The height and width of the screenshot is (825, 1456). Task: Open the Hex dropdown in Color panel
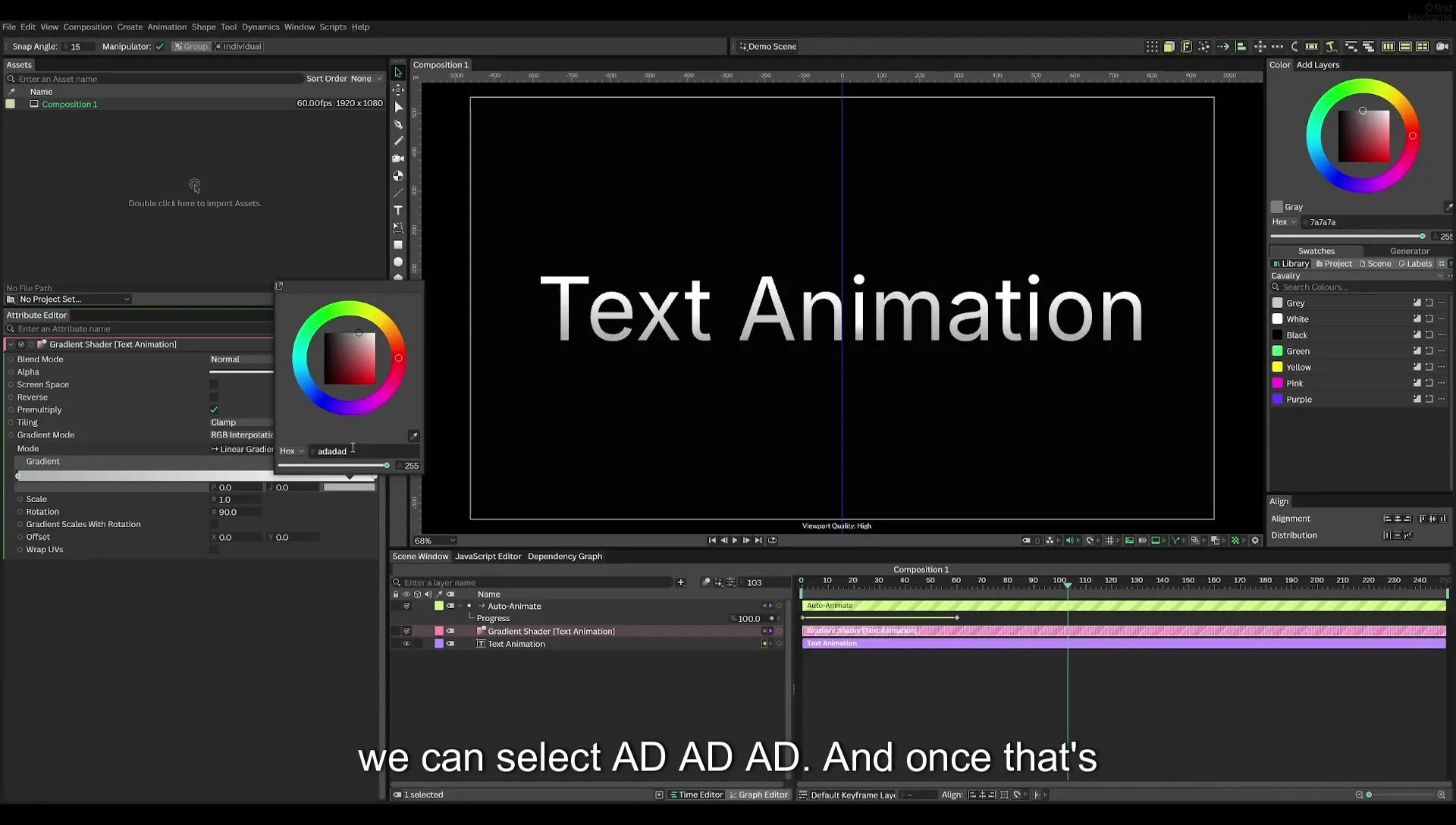[1285, 222]
